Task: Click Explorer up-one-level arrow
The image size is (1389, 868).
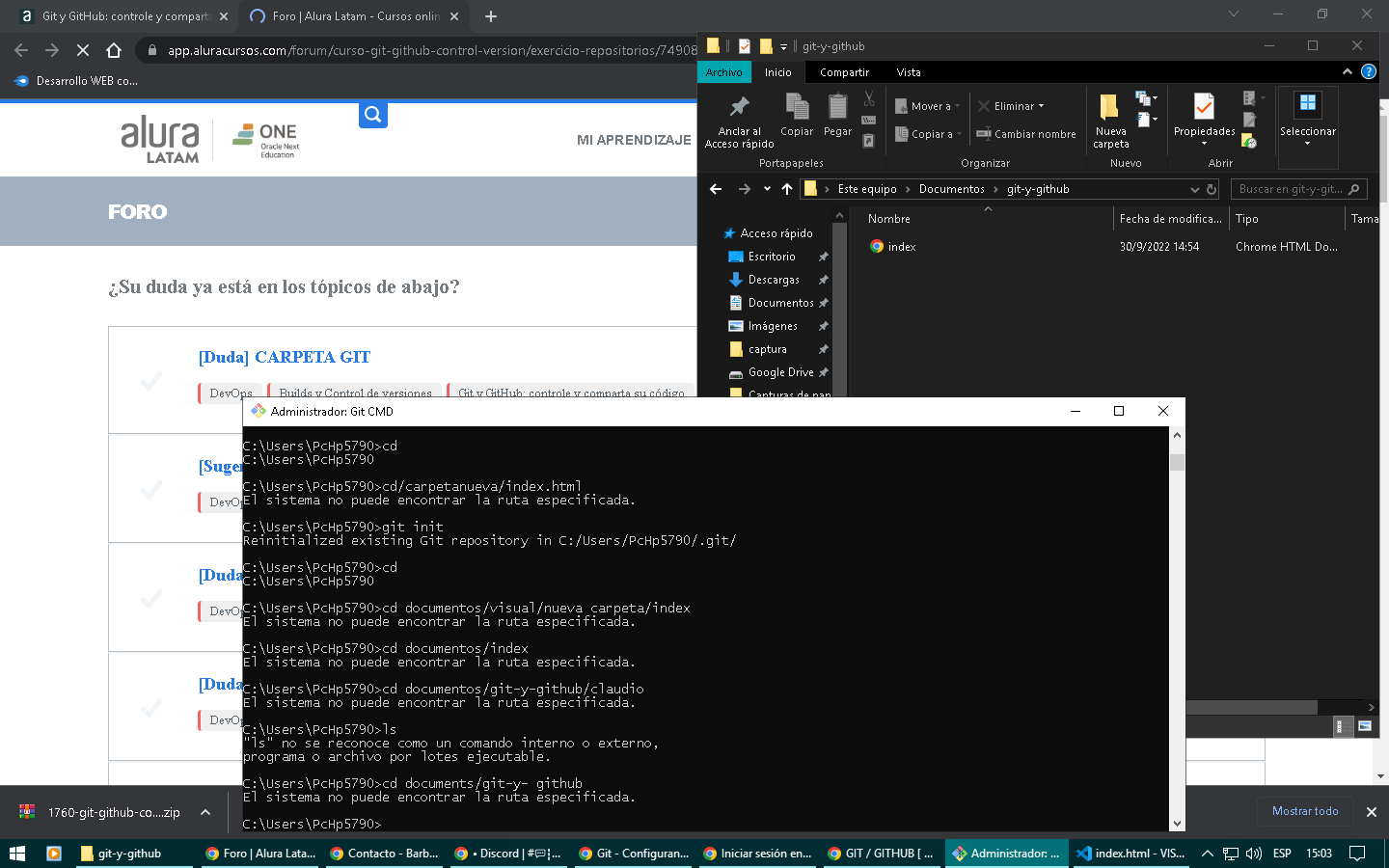Action: pos(787,189)
